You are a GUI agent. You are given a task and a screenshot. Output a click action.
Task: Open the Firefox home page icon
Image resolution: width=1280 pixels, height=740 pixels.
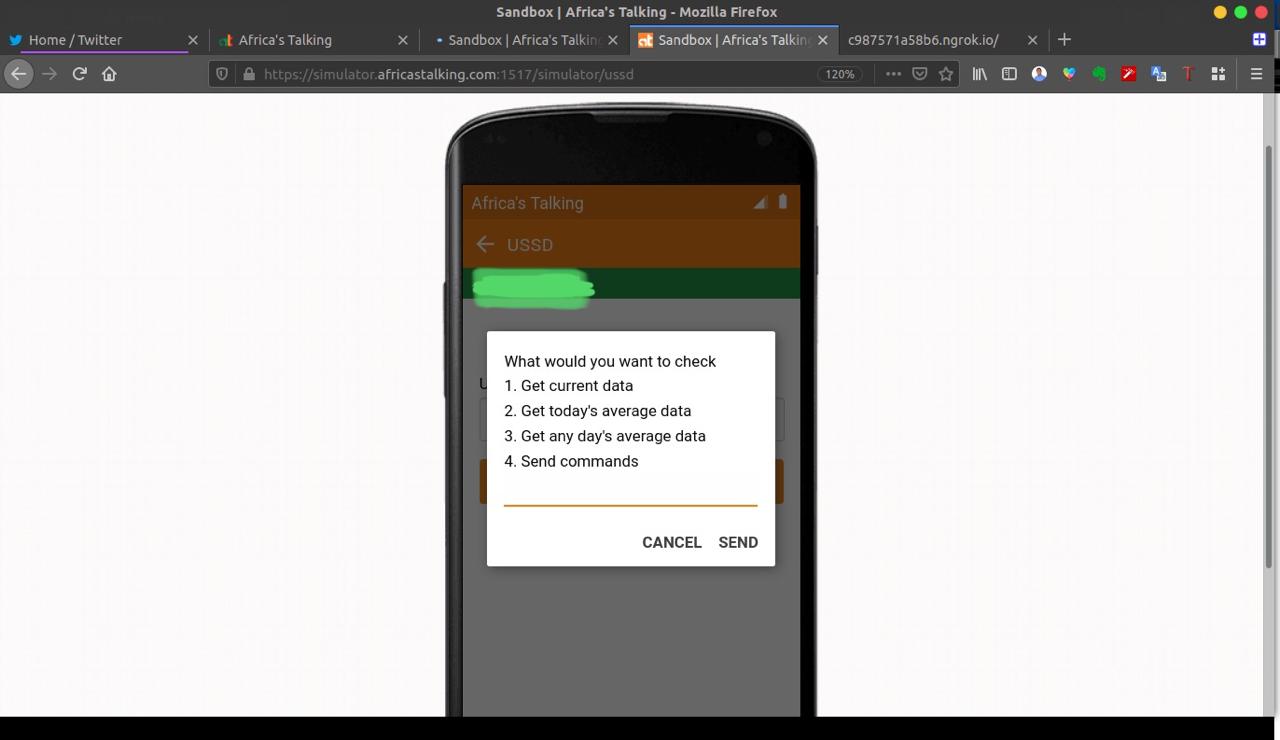(x=109, y=74)
